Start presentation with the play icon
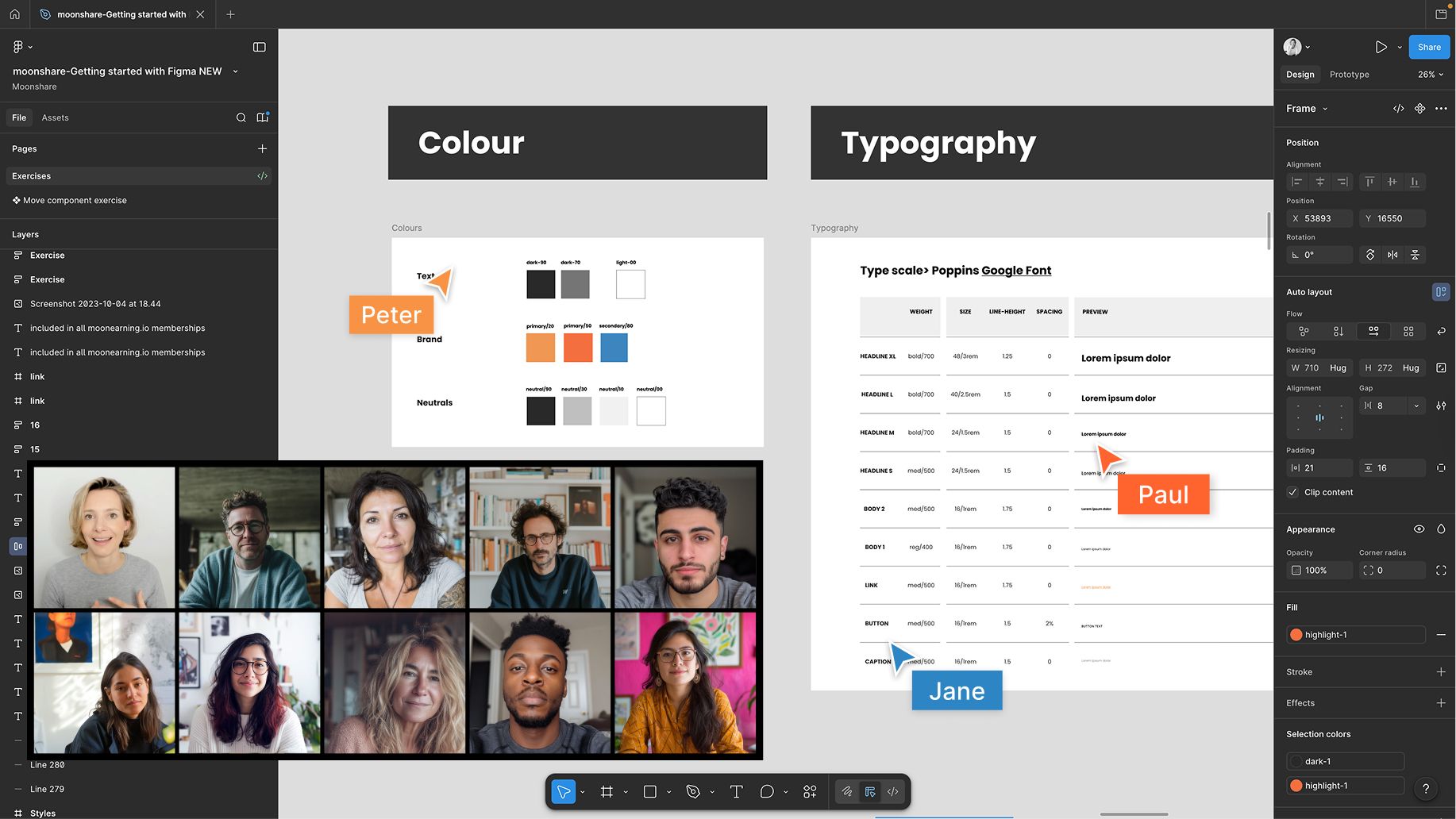1456x819 pixels. (1381, 47)
